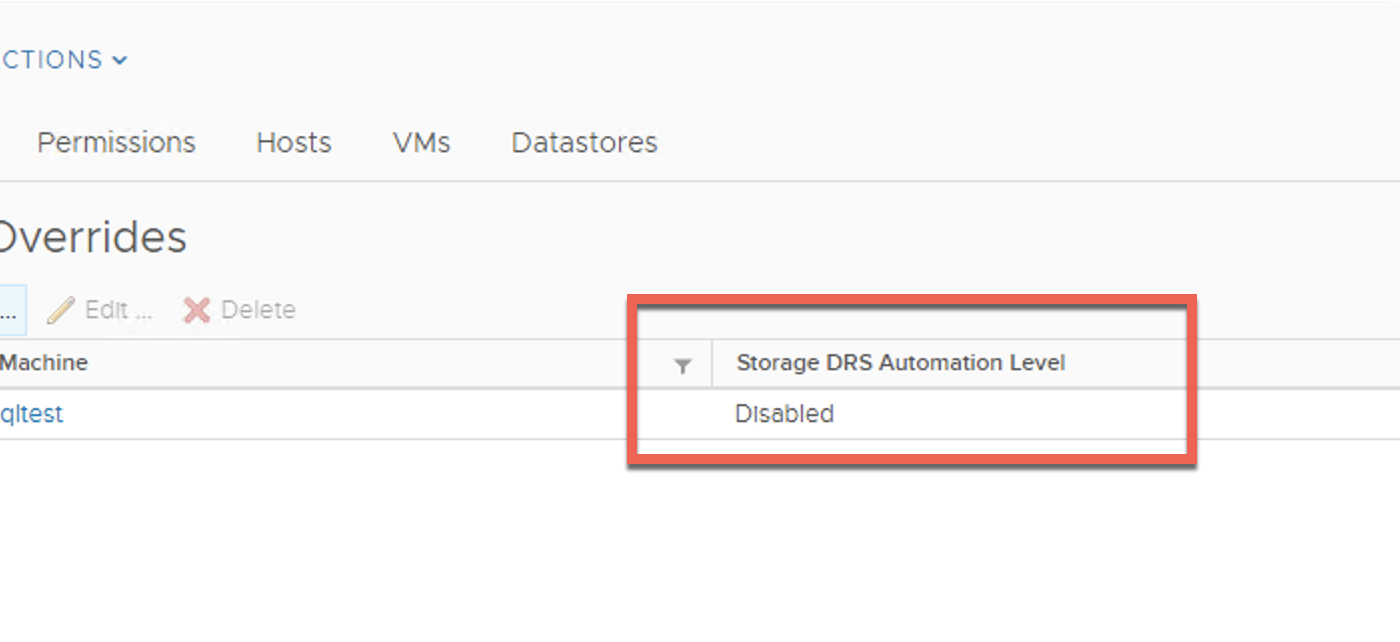The image size is (1400, 642).
Task: Click the Delete button label
Action: pyautogui.click(x=258, y=310)
